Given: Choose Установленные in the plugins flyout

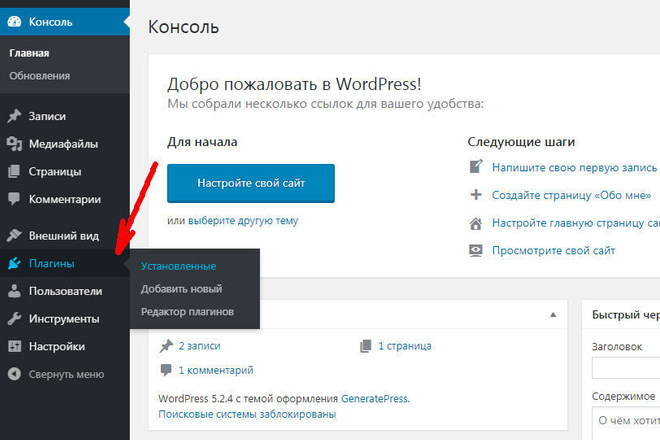Looking at the screenshot, I should click(x=178, y=266).
